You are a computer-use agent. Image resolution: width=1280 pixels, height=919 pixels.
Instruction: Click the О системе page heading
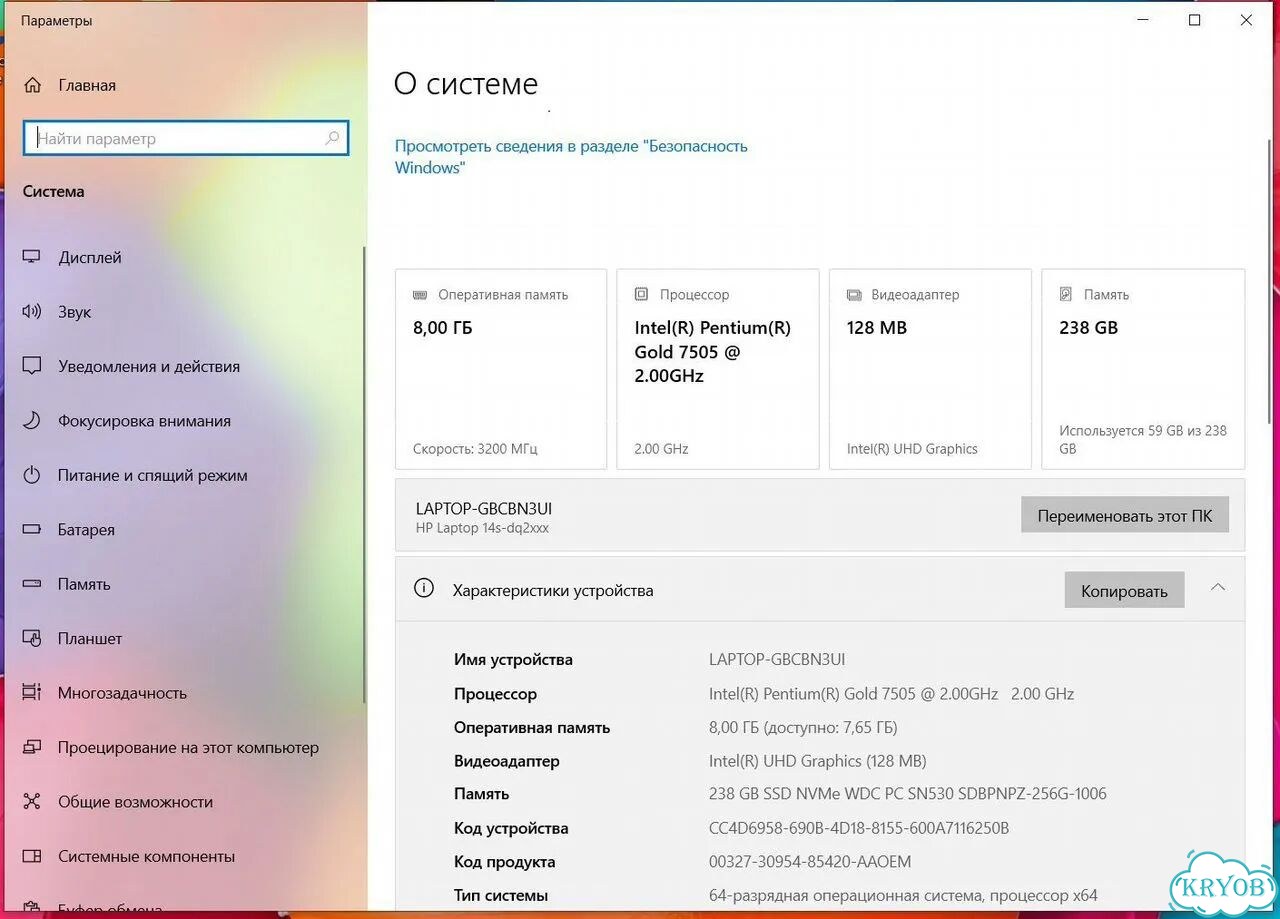pyautogui.click(x=466, y=84)
